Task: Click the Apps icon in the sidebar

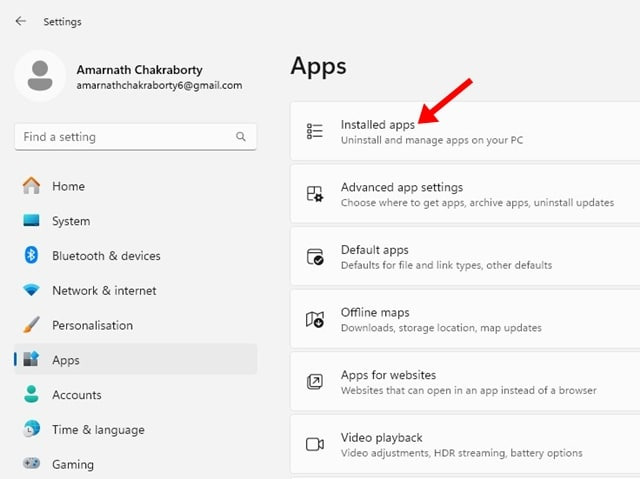Action: pyautogui.click(x=31, y=359)
